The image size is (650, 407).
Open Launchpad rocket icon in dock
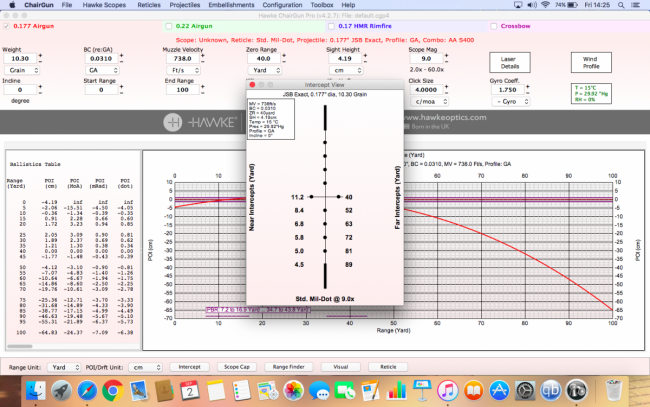[x=61, y=390]
